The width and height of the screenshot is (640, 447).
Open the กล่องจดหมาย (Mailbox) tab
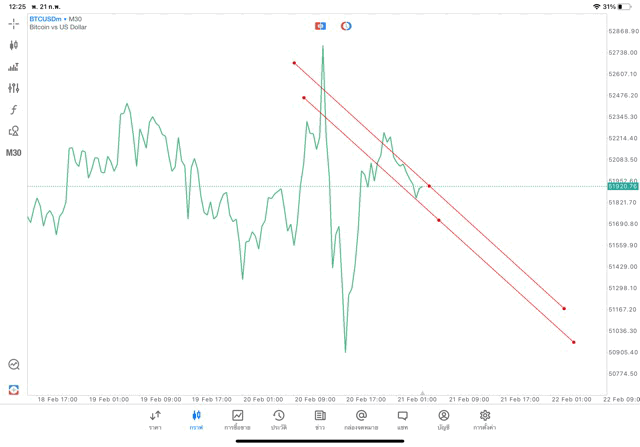[361, 419]
